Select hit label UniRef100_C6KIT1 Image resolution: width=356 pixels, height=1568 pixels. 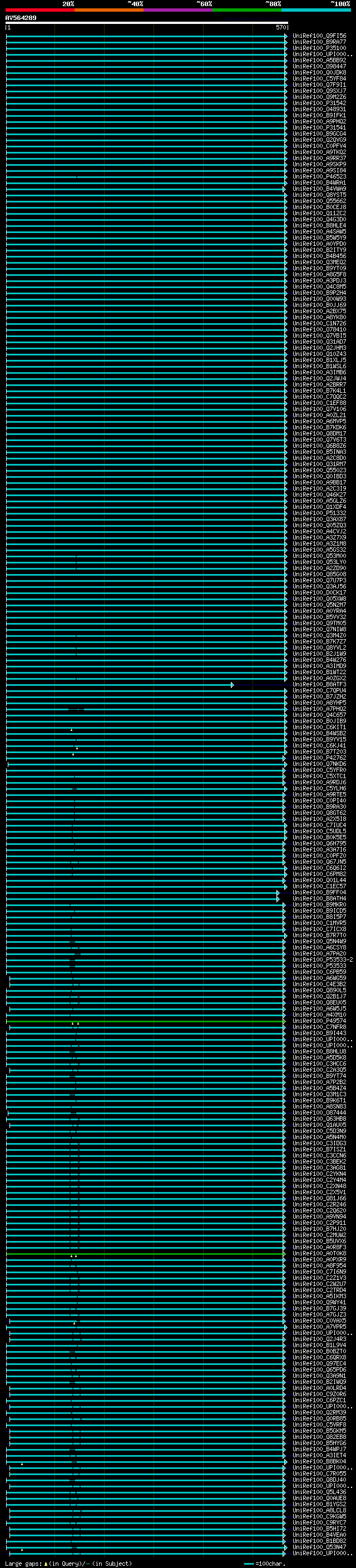319,728
